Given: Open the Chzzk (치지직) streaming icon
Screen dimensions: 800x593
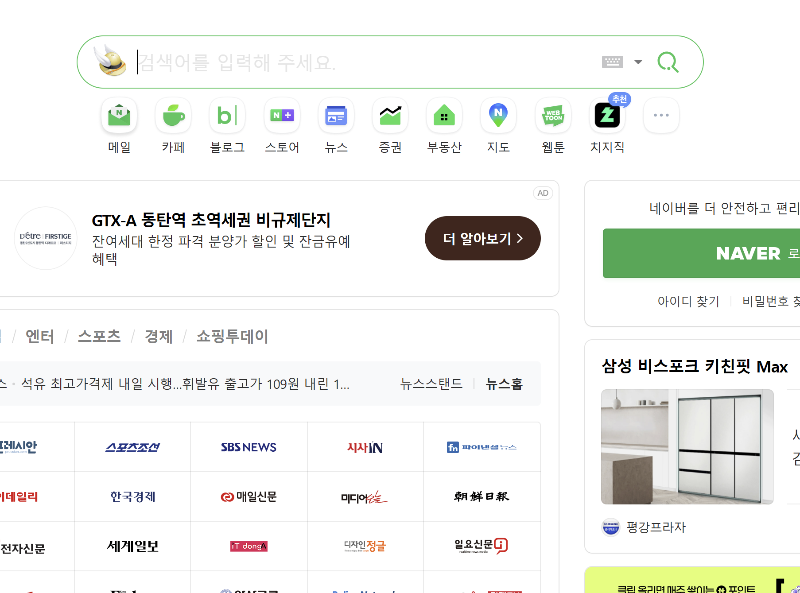Looking at the screenshot, I should [605, 115].
